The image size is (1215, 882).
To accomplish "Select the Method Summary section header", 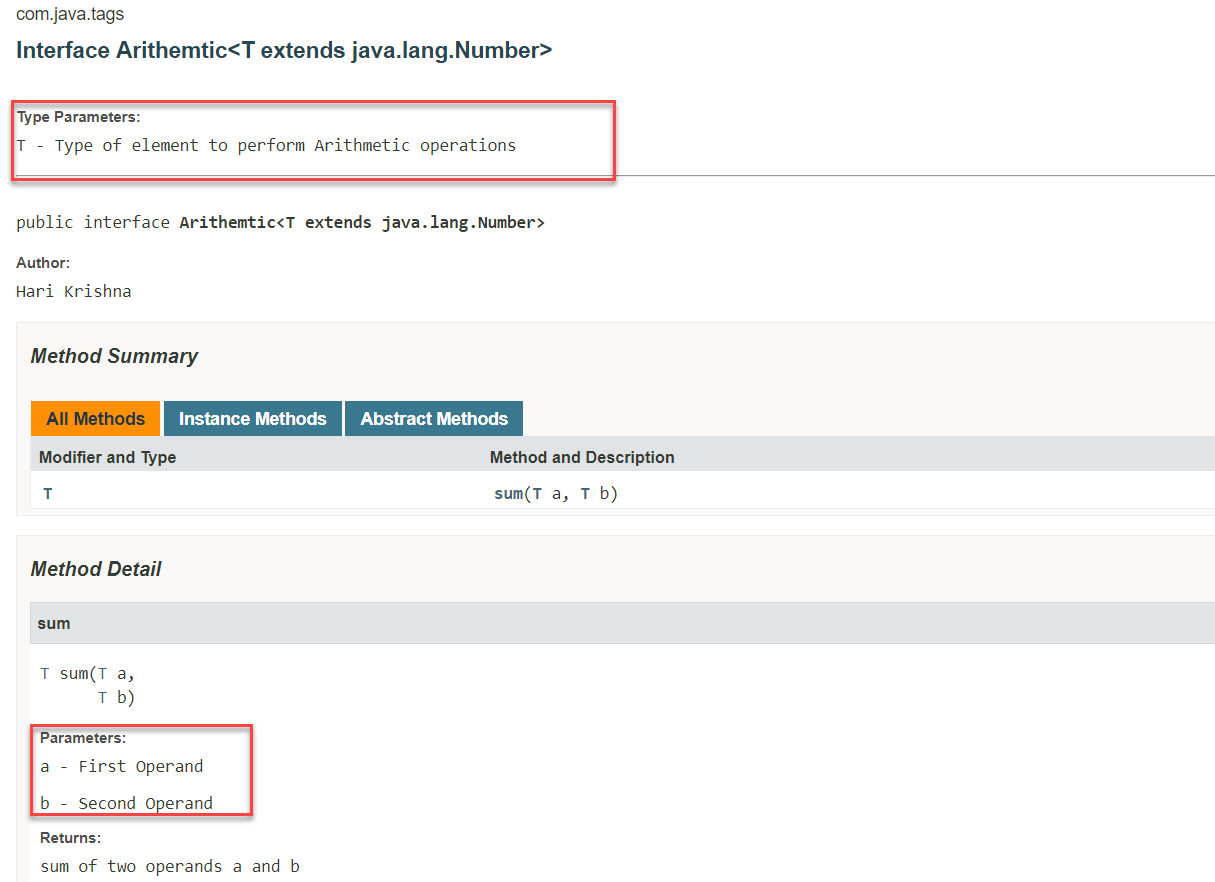I will coord(114,356).
